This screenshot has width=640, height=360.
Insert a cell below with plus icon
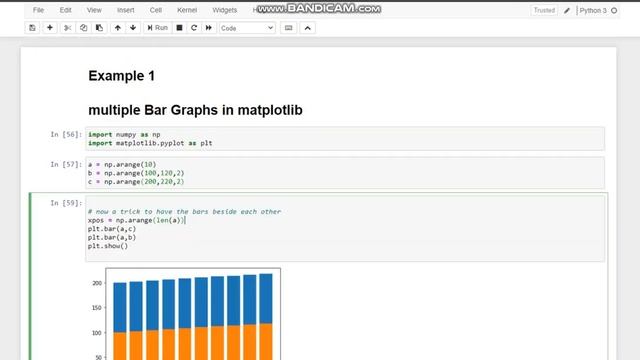click(50, 28)
